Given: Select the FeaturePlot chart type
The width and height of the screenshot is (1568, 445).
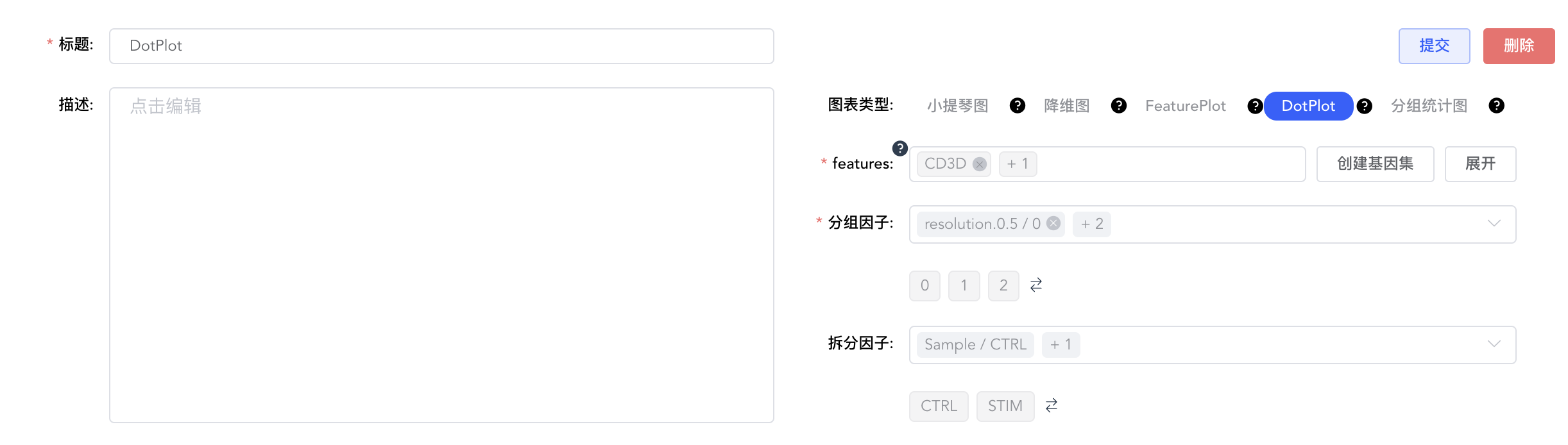Looking at the screenshot, I should 1185,106.
